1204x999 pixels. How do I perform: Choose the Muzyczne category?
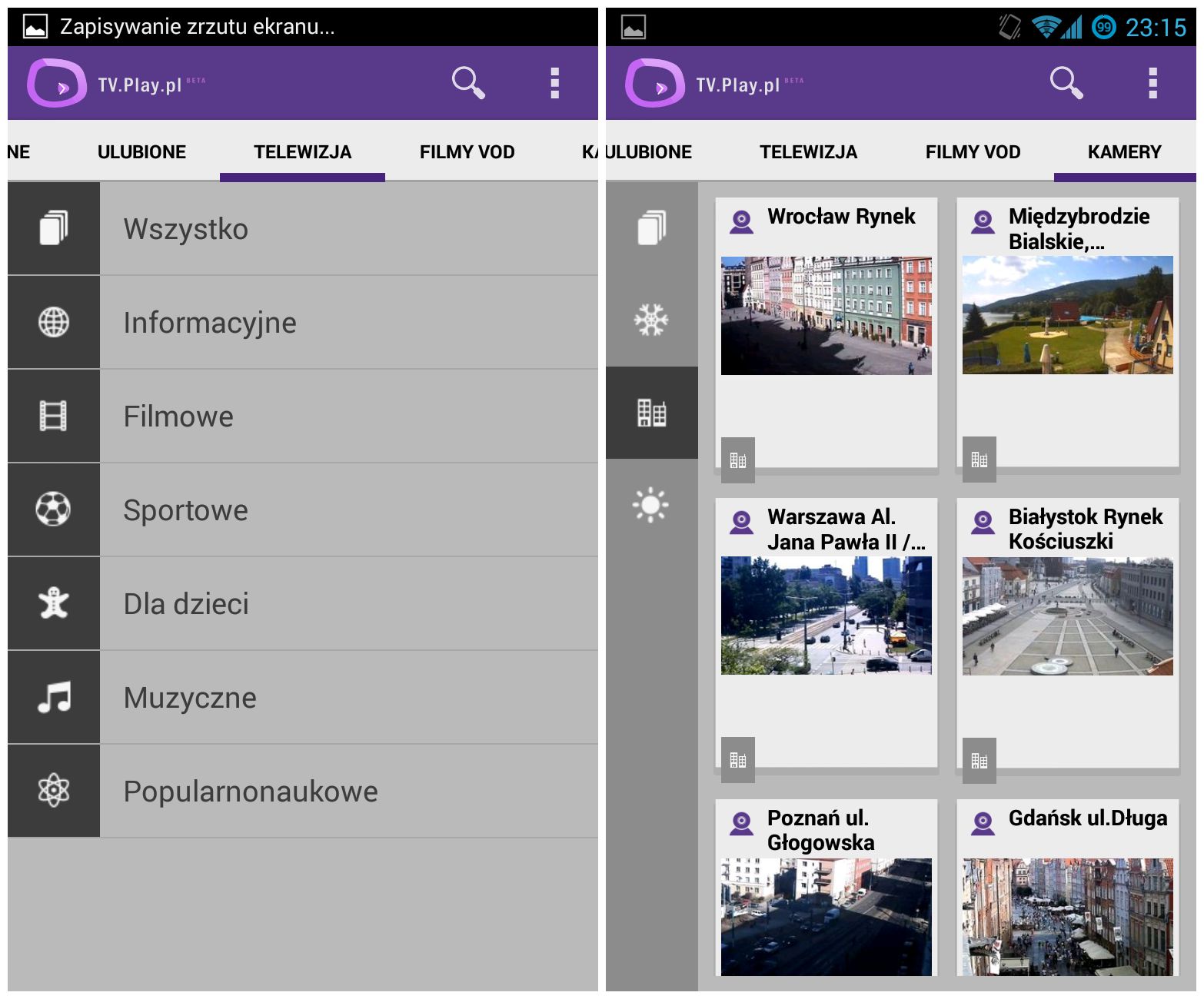[x=303, y=697]
